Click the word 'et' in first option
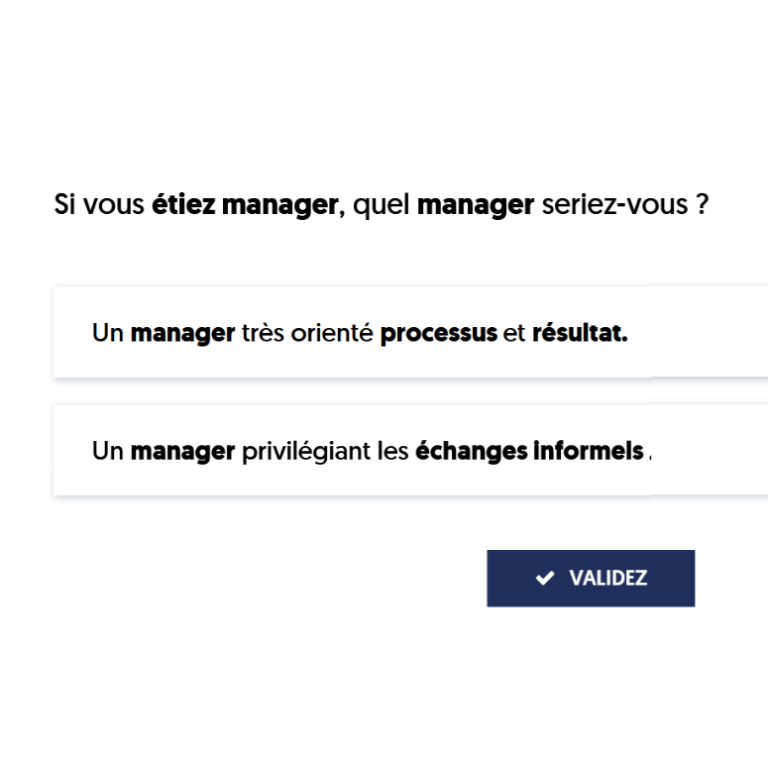 (x=514, y=334)
